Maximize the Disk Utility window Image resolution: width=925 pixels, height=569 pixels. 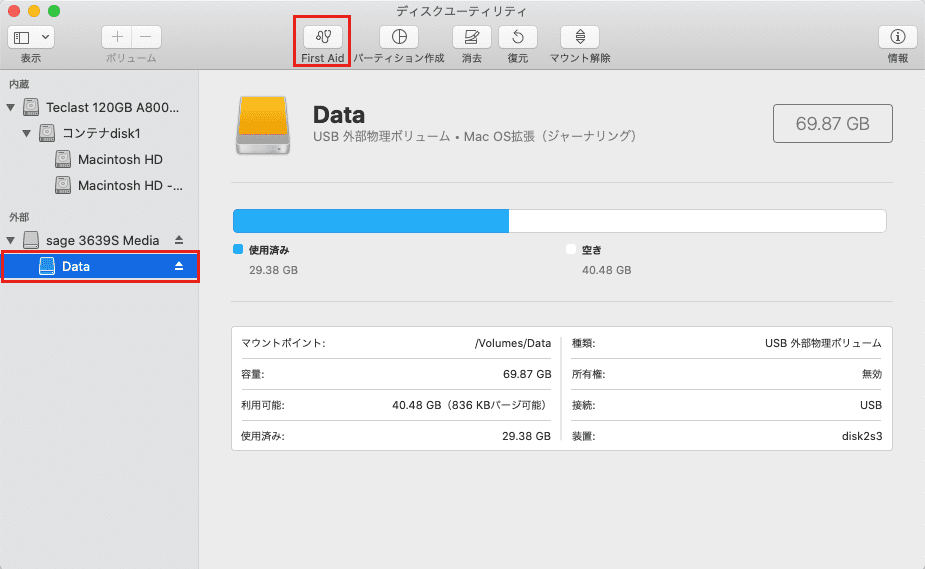click(54, 11)
